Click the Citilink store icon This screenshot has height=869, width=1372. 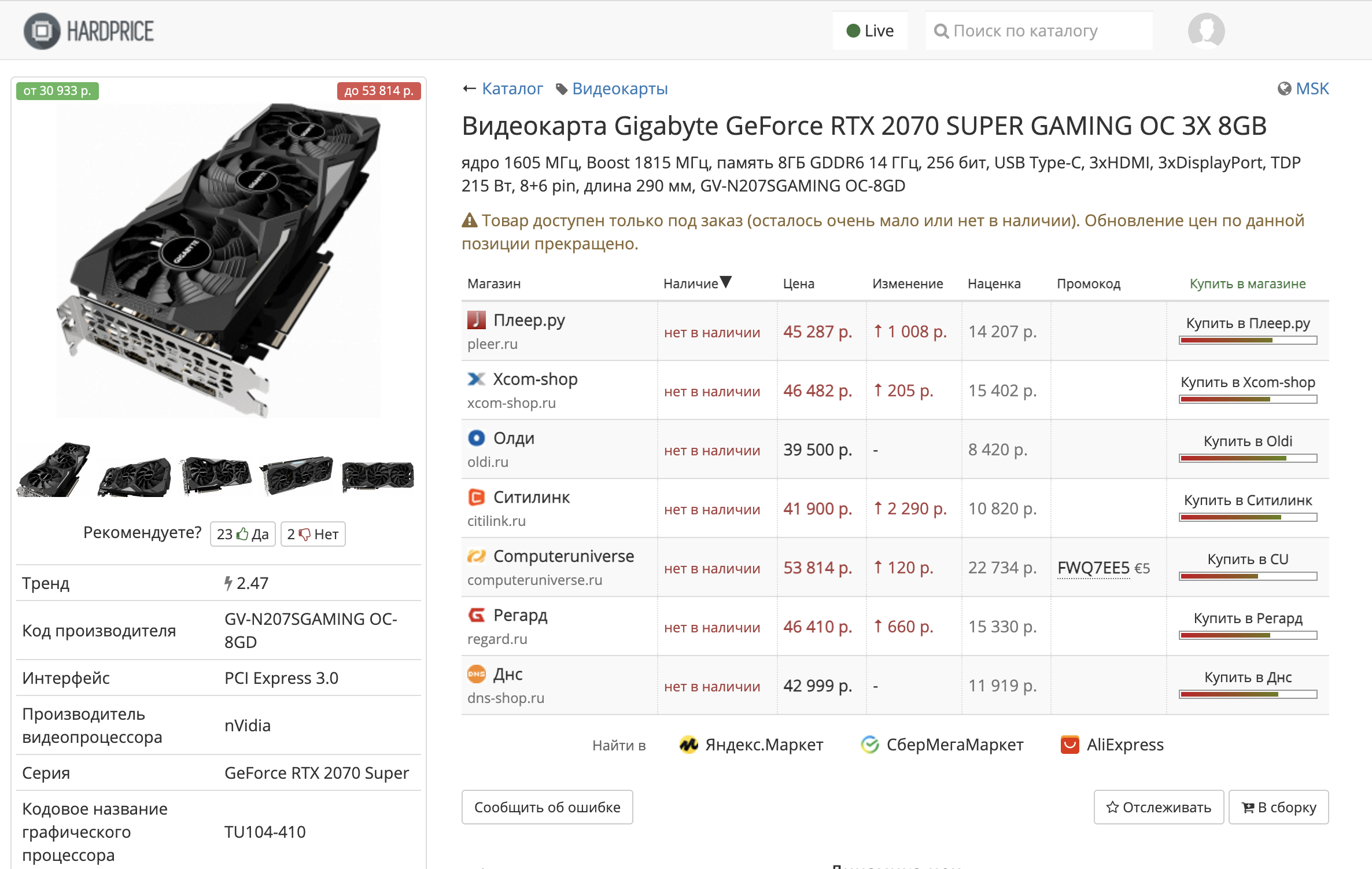[476, 497]
